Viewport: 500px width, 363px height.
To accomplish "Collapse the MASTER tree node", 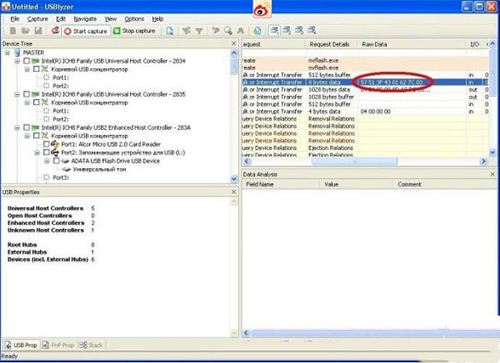I will (x=7, y=53).
